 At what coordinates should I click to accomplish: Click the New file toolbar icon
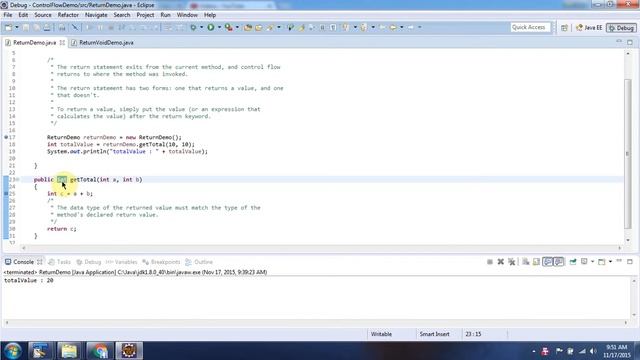(8, 28)
